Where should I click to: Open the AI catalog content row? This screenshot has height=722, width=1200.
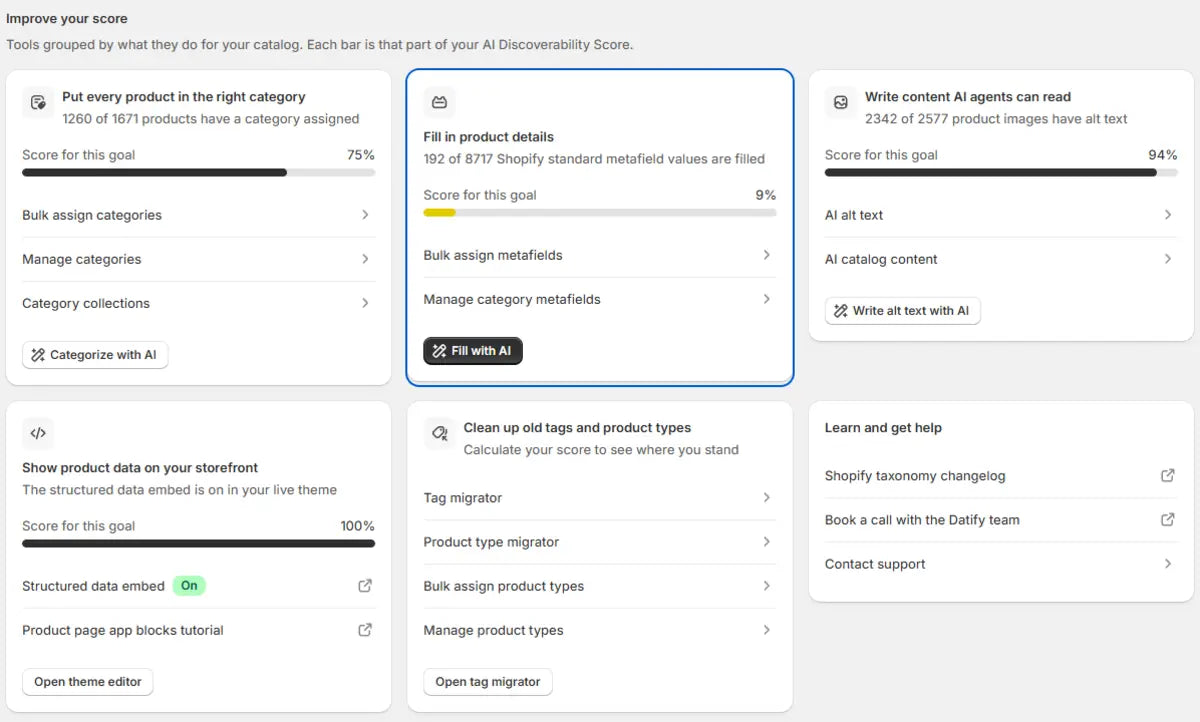1001,259
